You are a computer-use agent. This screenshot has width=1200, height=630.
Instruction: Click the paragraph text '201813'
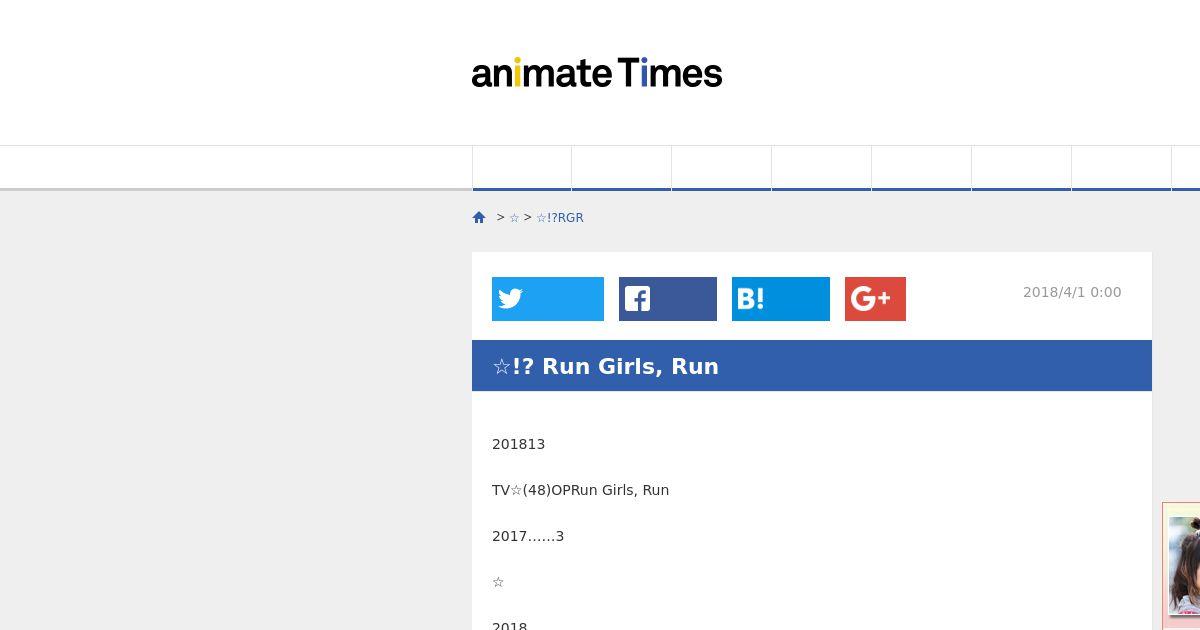pyautogui.click(x=518, y=444)
